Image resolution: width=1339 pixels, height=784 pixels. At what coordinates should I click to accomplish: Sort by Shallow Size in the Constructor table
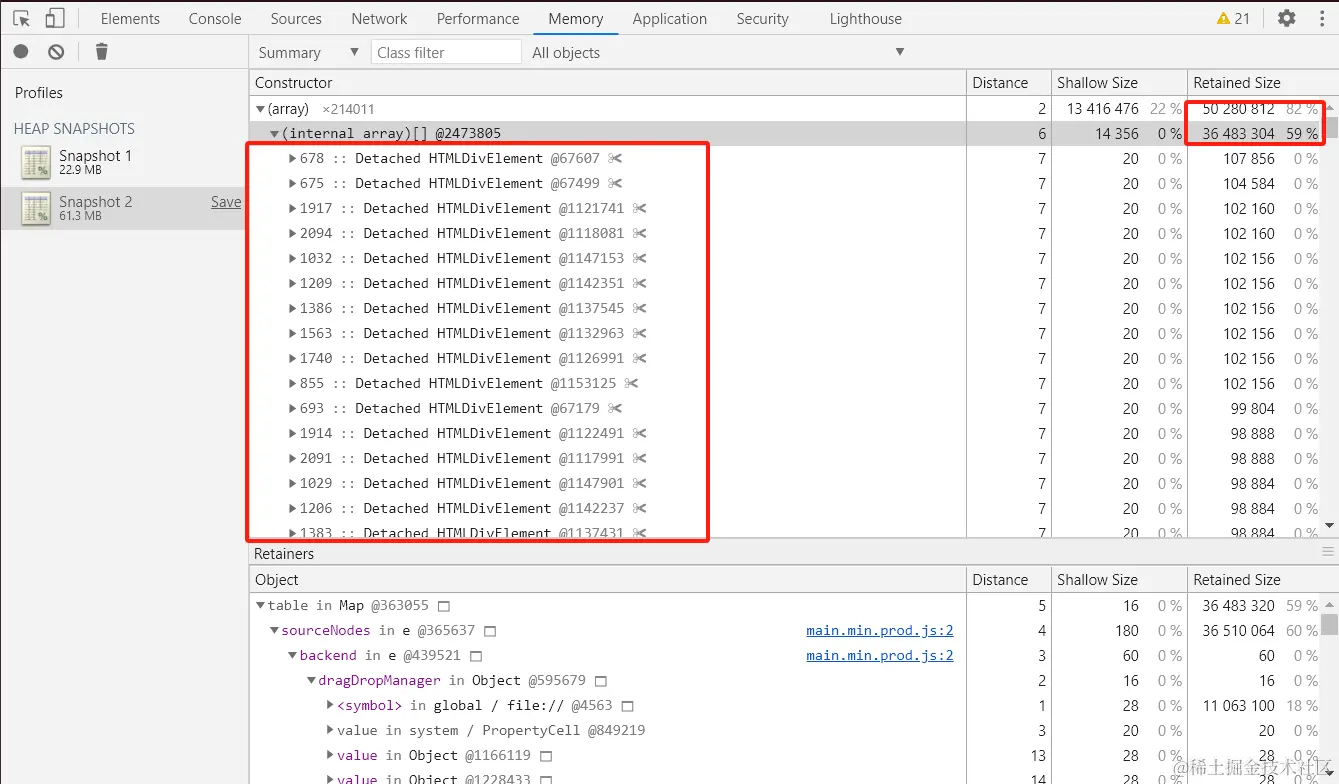(x=1117, y=83)
